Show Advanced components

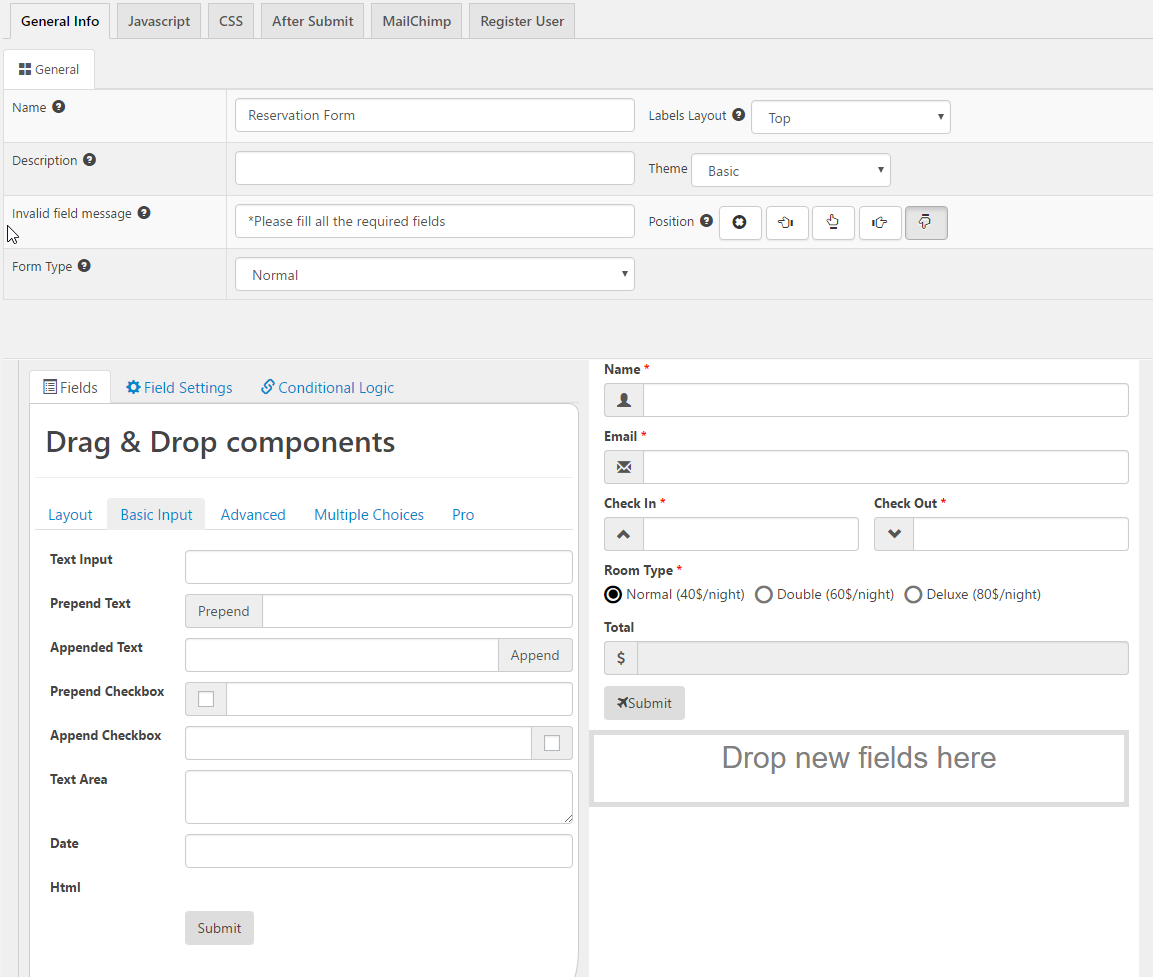pyautogui.click(x=253, y=515)
